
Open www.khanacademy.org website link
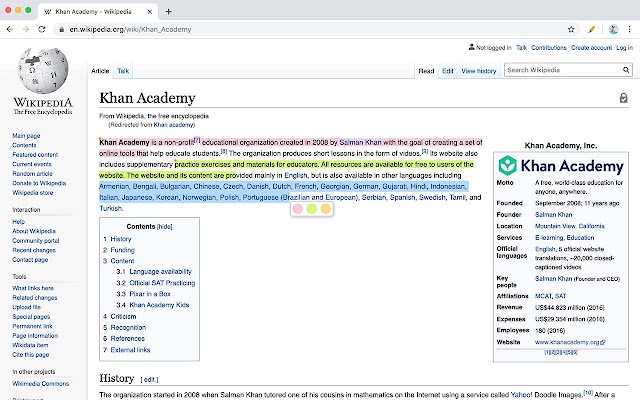pyautogui.click(x=570, y=342)
